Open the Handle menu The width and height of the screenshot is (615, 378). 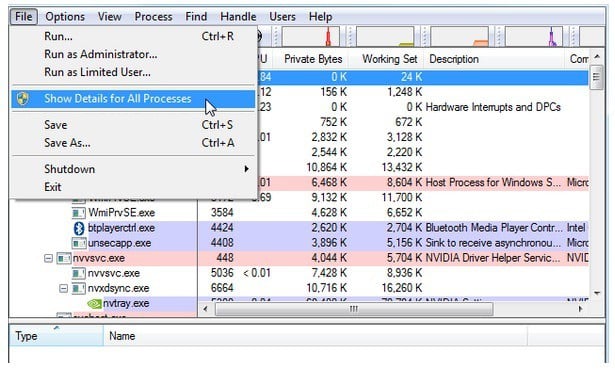tap(238, 16)
